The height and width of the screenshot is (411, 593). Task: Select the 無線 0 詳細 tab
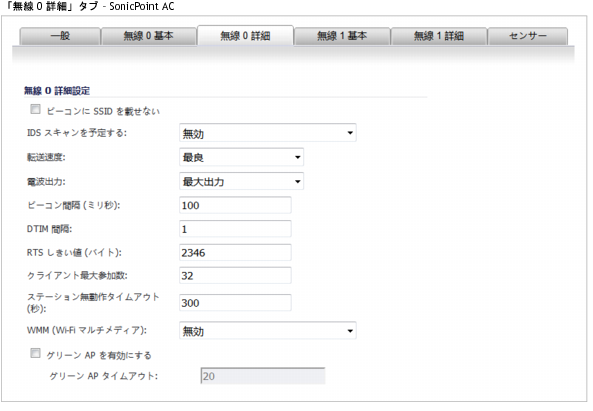tap(245, 36)
